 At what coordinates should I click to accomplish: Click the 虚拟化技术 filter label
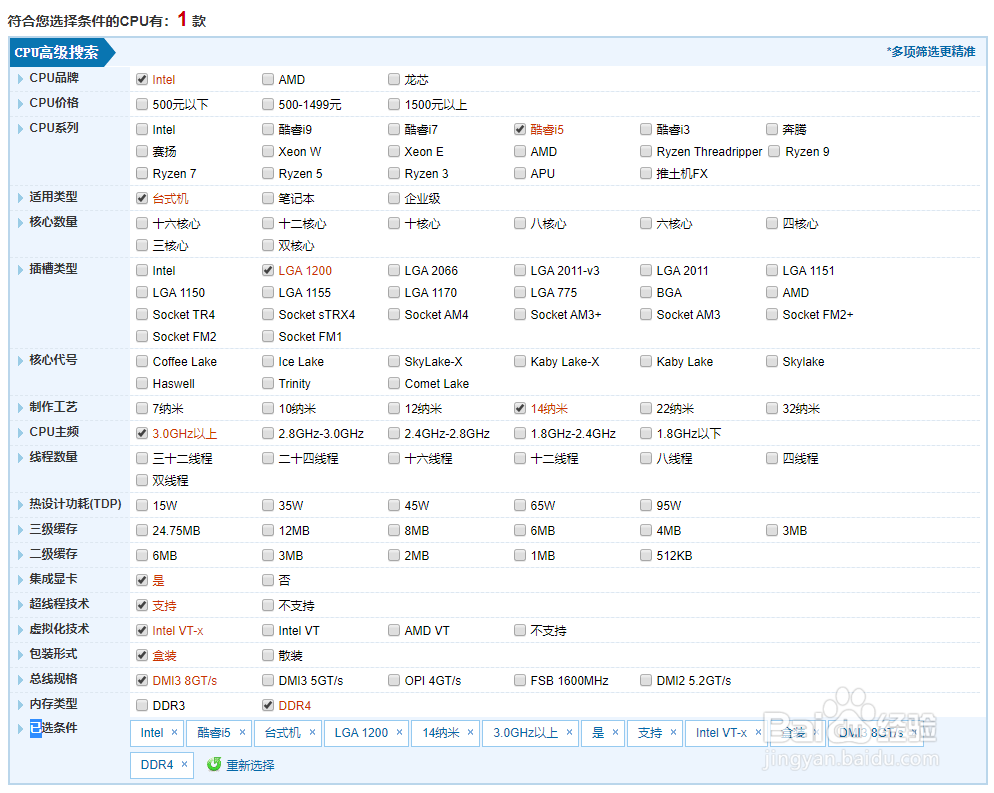tap(59, 629)
